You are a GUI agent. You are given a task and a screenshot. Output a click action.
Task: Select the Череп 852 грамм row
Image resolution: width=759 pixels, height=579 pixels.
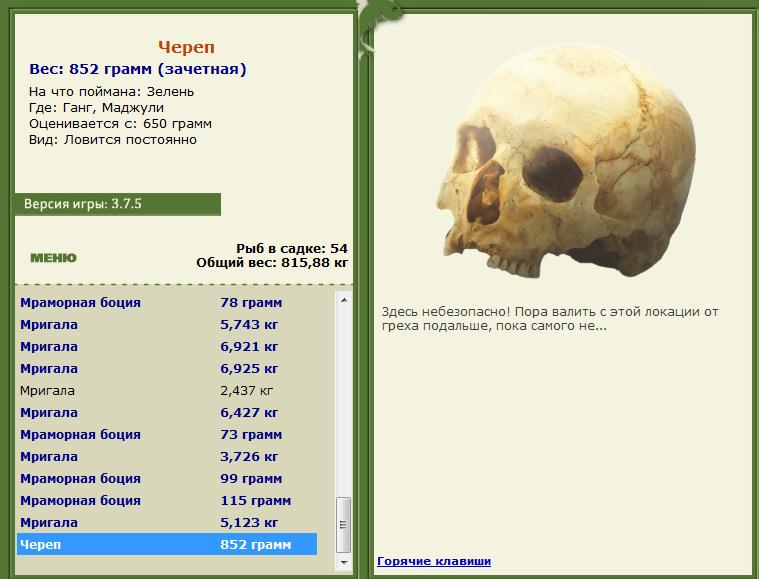167,544
